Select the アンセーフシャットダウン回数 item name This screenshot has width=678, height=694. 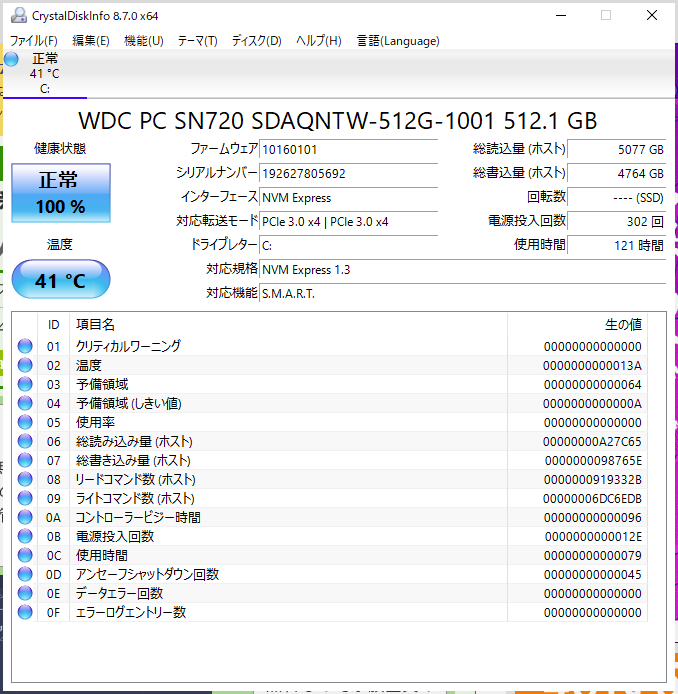click(147, 574)
